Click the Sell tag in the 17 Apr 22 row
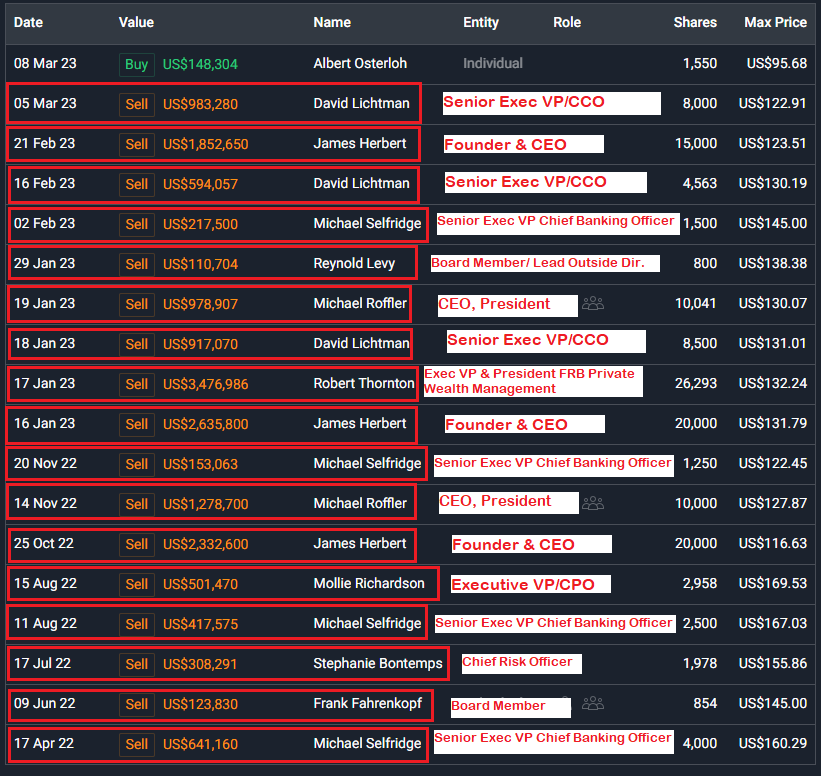 click(137, 744)
